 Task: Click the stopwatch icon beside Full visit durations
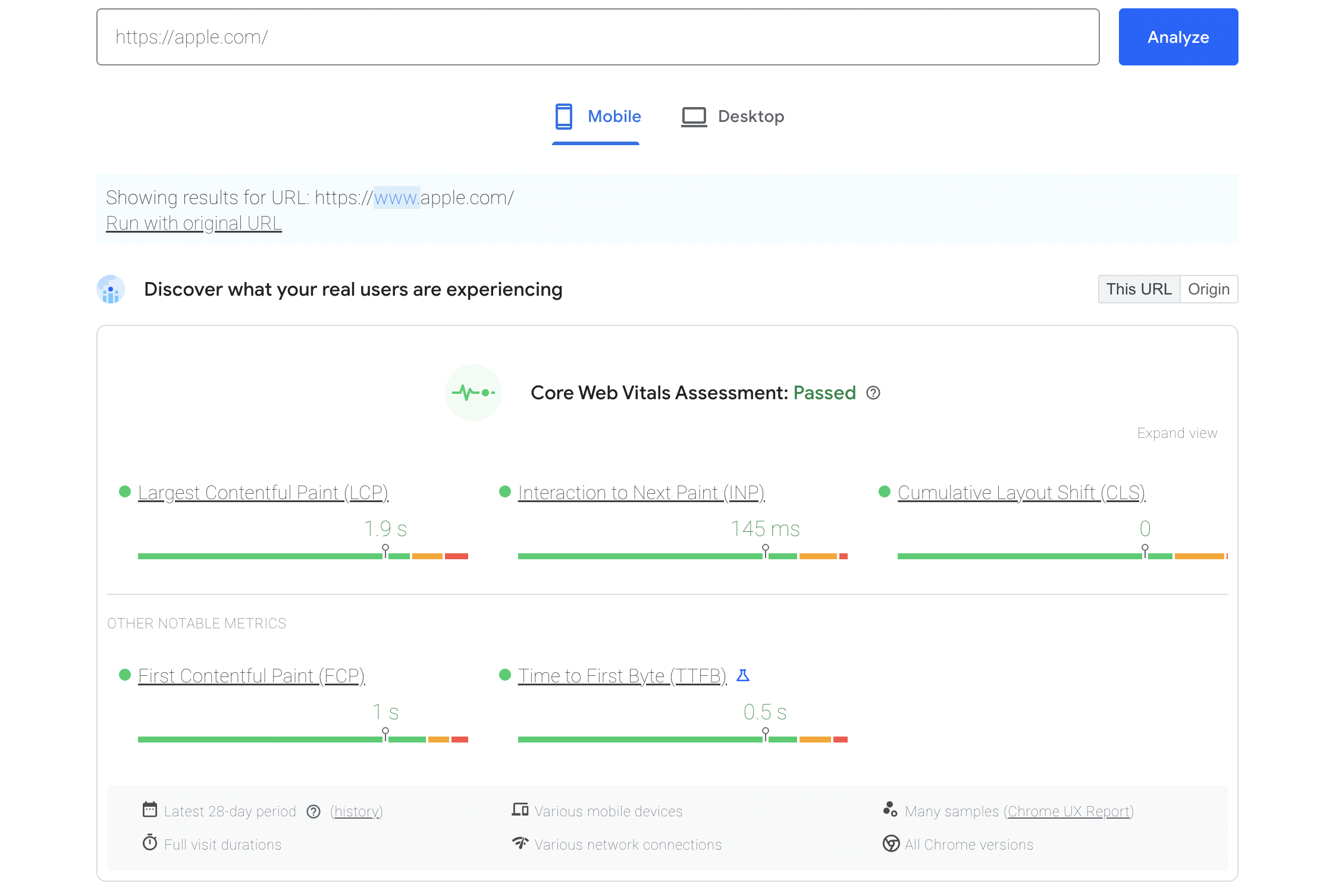150,843
